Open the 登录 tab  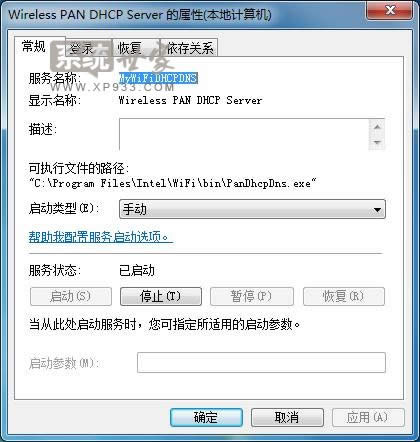pos(82,48)
